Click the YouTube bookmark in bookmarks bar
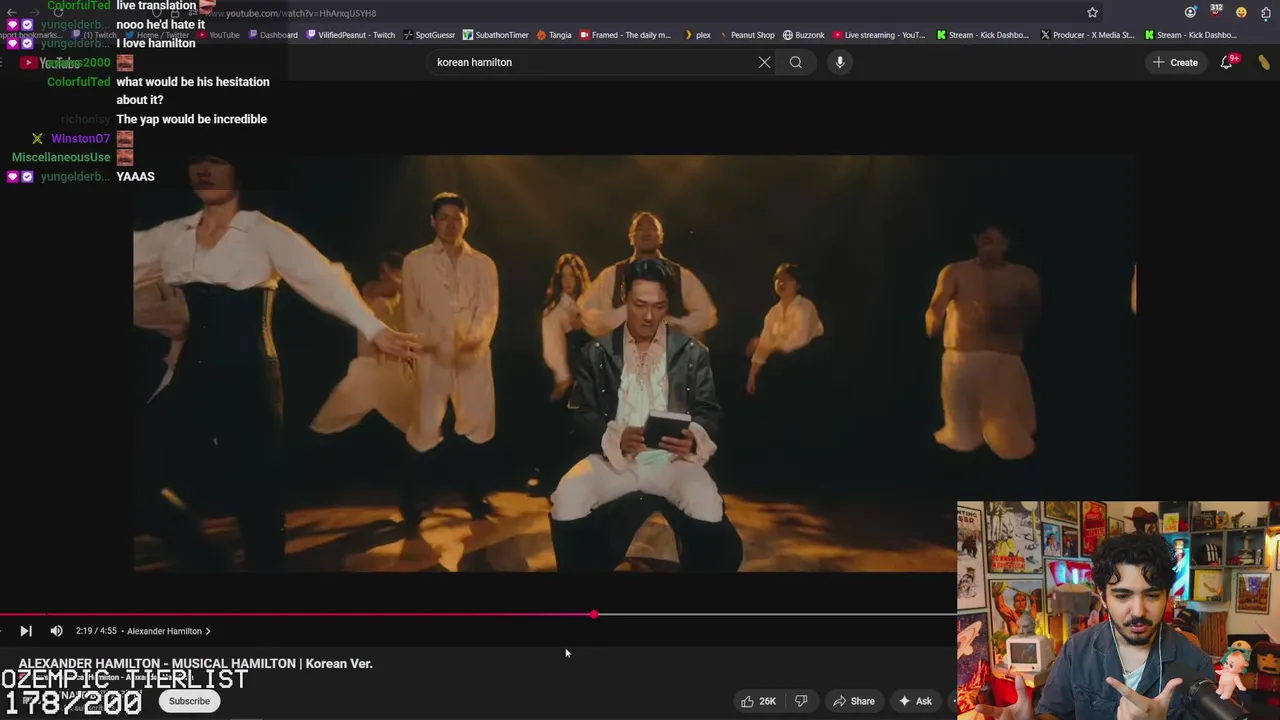This screenshot has width=1280, height=720. (x=218, y=35)
